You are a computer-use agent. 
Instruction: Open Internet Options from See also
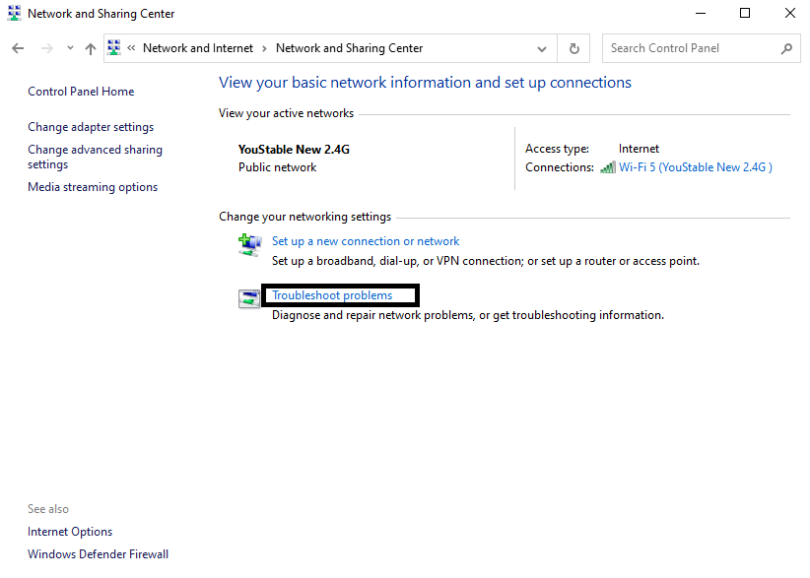pyautogui.click(x=70, y=531)
